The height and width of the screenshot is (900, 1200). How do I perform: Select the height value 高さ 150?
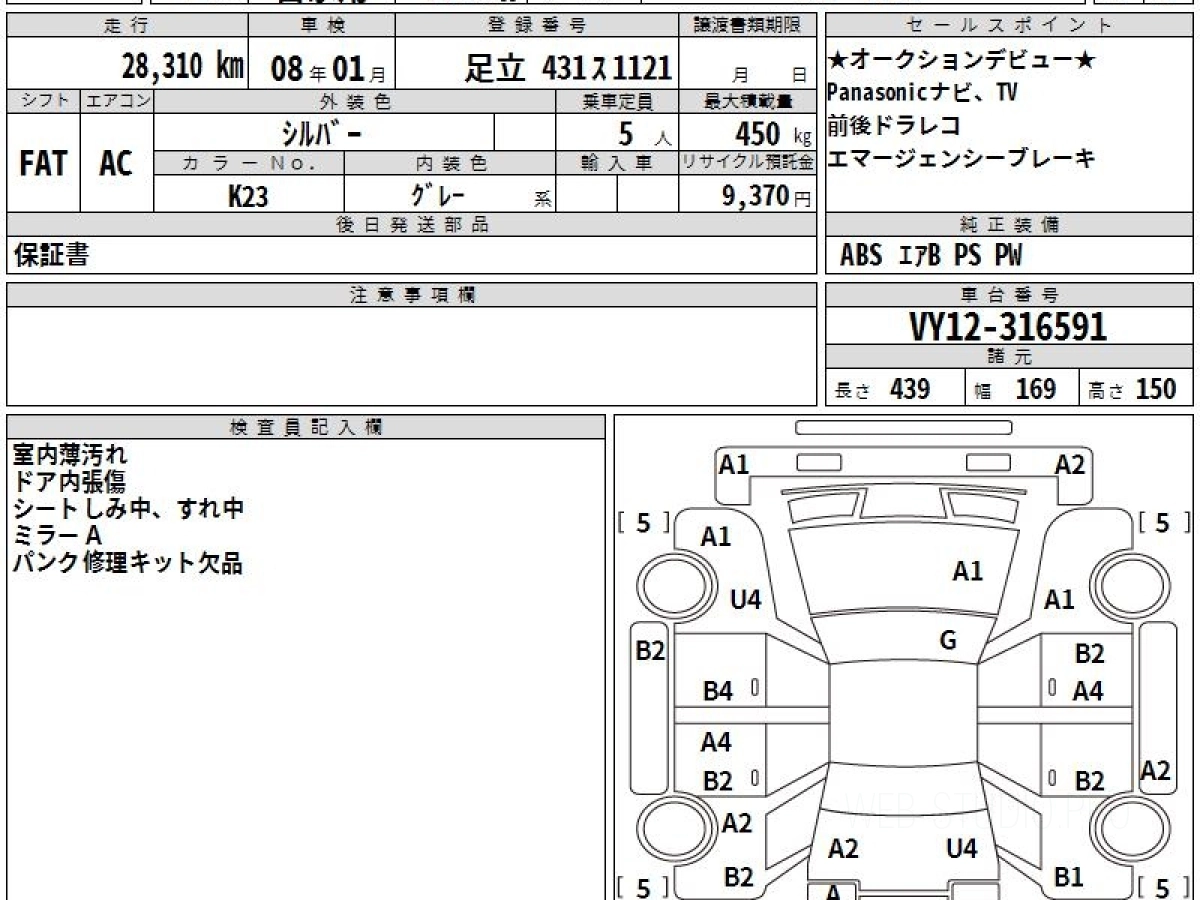tap(1133, 390)
